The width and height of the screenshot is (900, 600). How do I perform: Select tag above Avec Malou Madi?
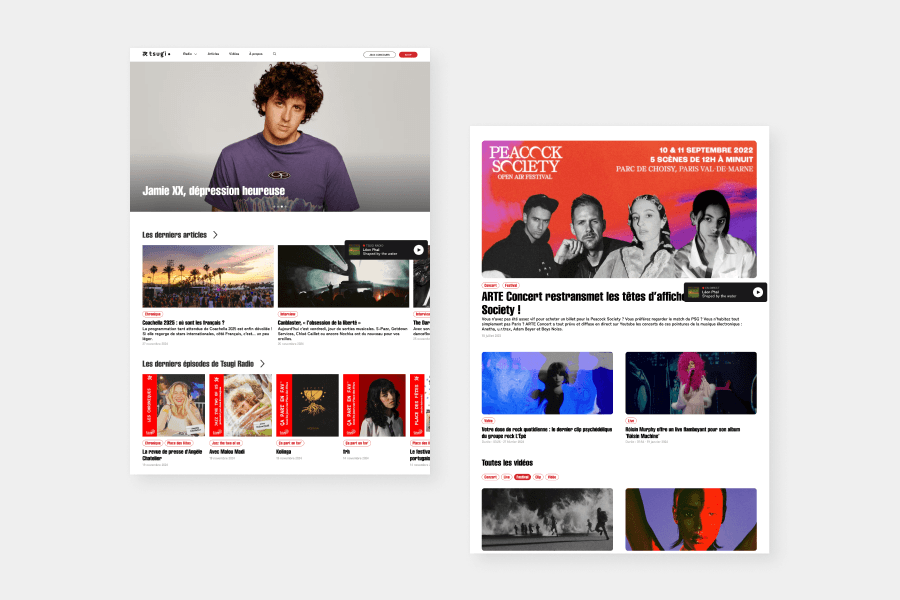coord(226,443)
